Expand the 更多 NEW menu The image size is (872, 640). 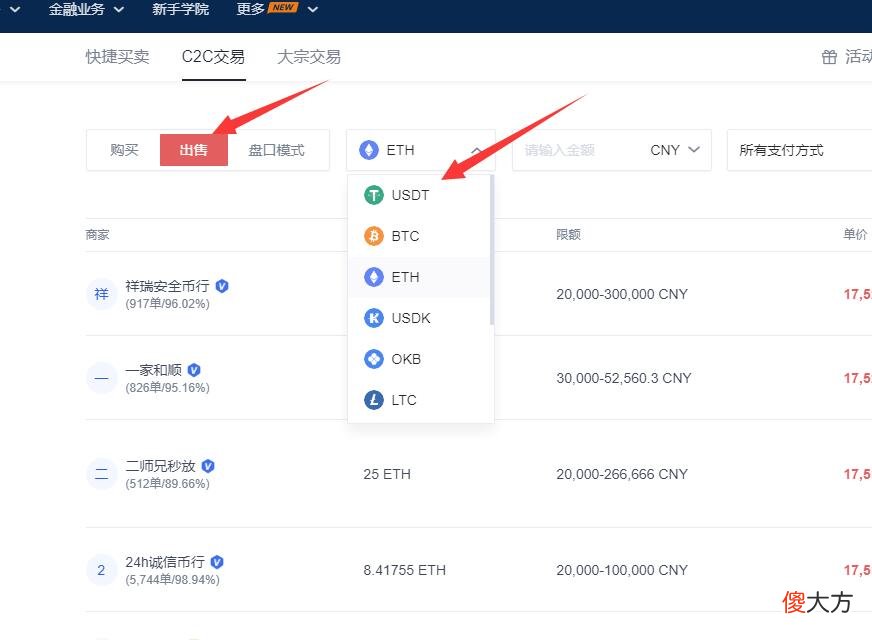coord(277,9)
